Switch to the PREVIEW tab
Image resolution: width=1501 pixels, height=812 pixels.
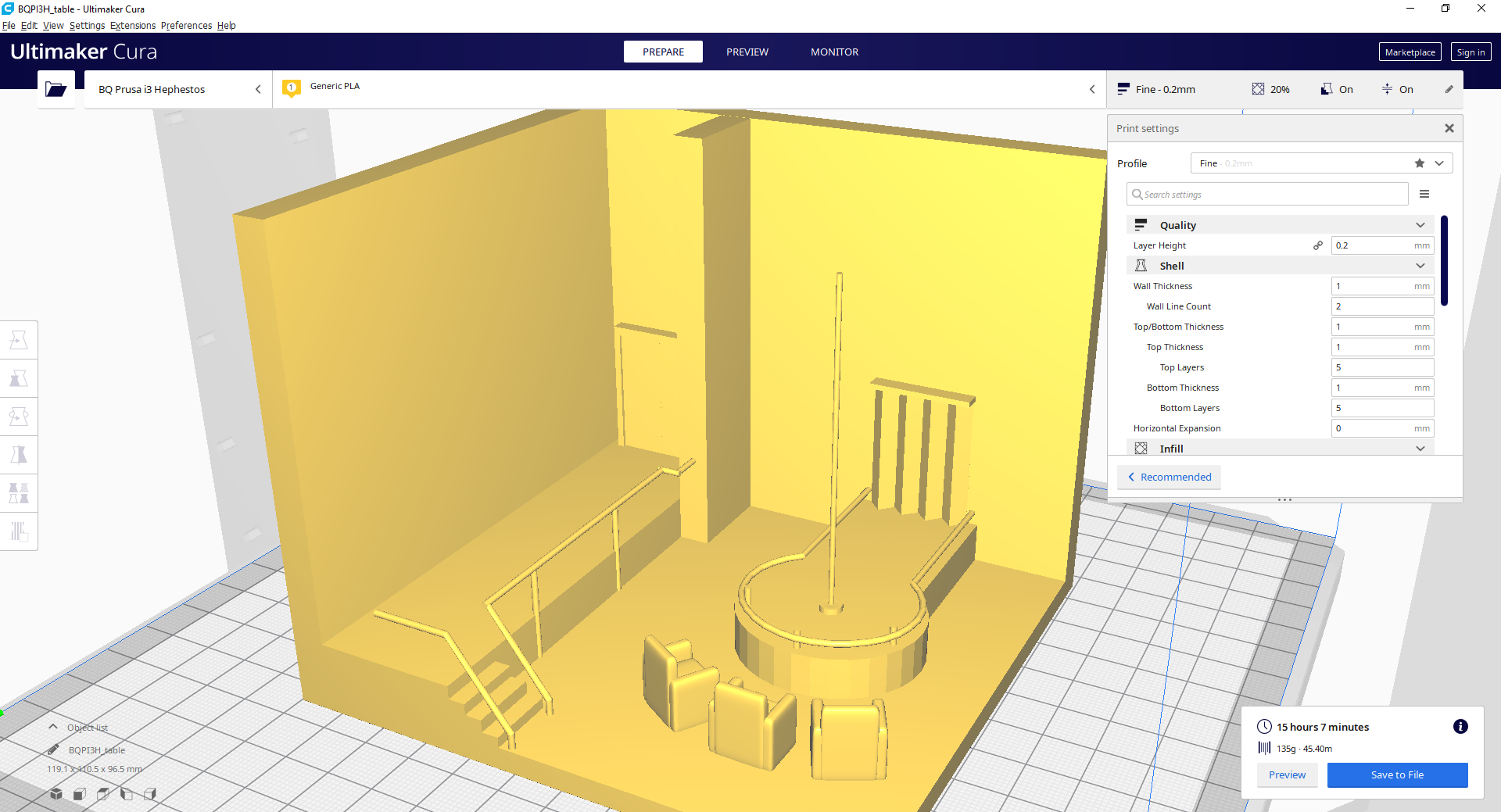[x=747, y=52]
